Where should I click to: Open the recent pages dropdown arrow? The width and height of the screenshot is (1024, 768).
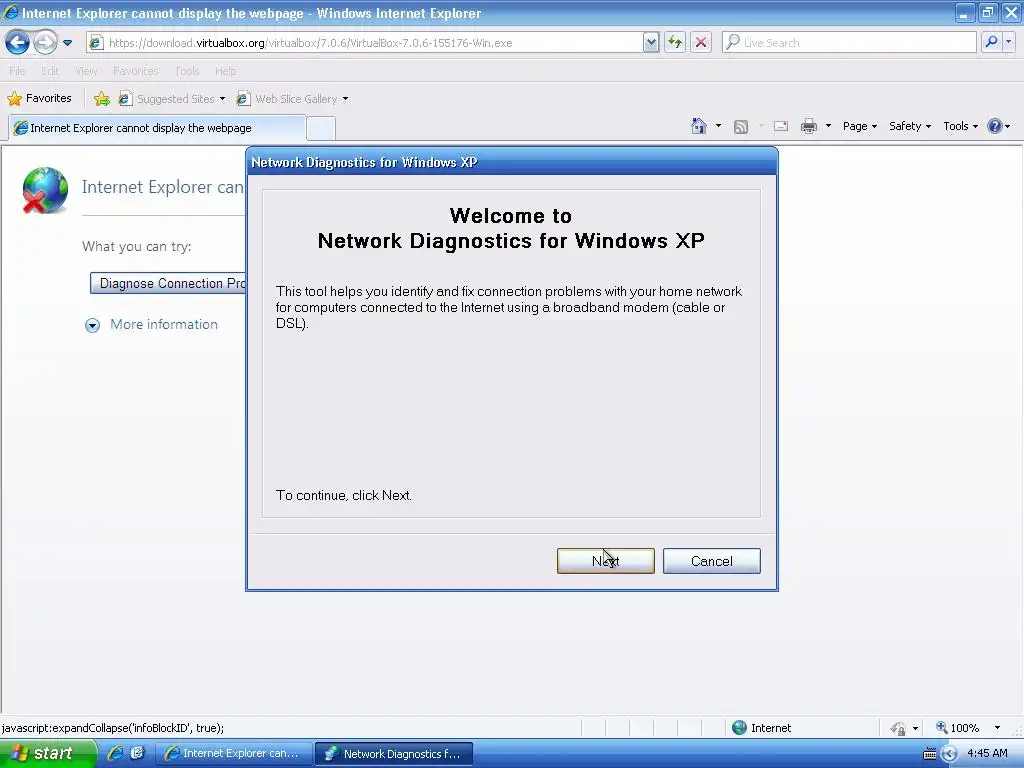[x=67, y=43]
